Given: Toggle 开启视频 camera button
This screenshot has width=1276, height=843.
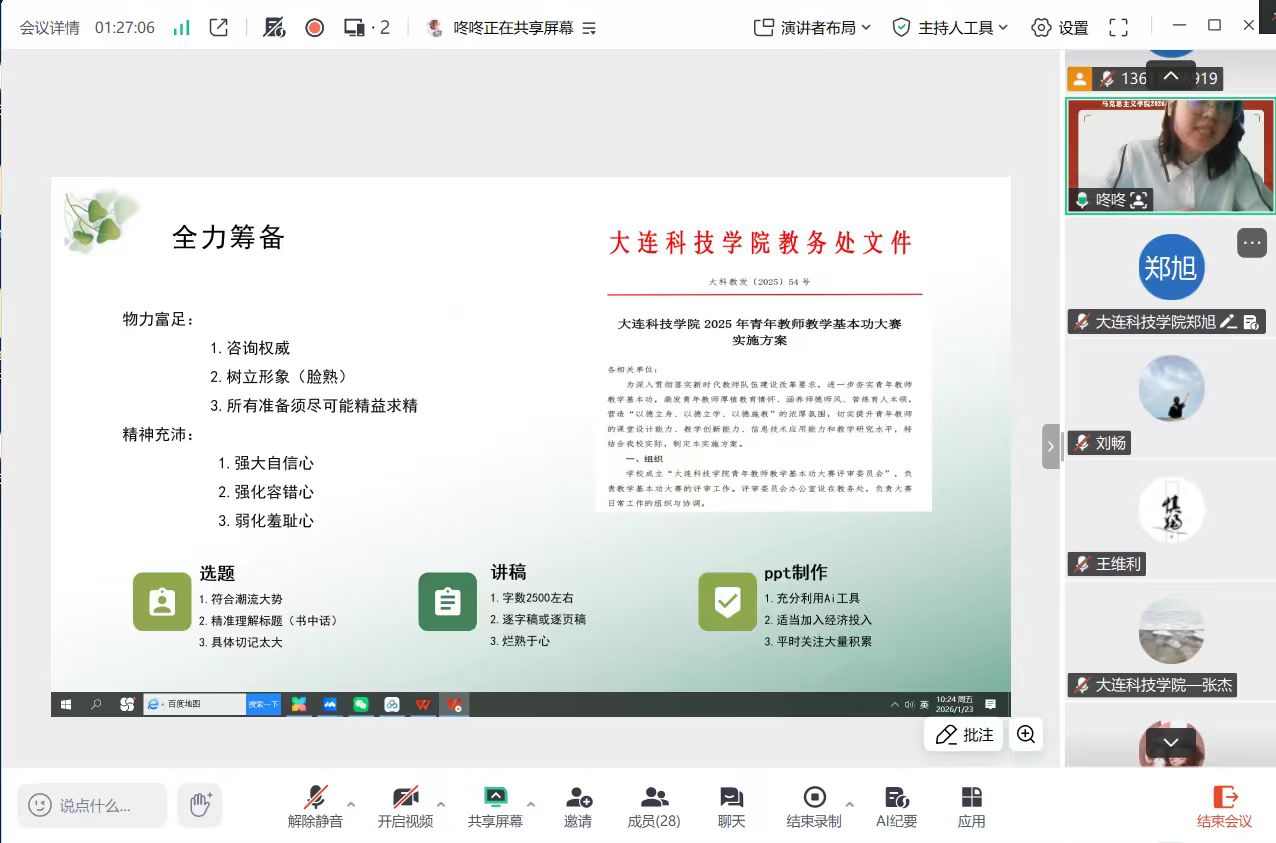Looking at the screenshot, I should 405,806.
